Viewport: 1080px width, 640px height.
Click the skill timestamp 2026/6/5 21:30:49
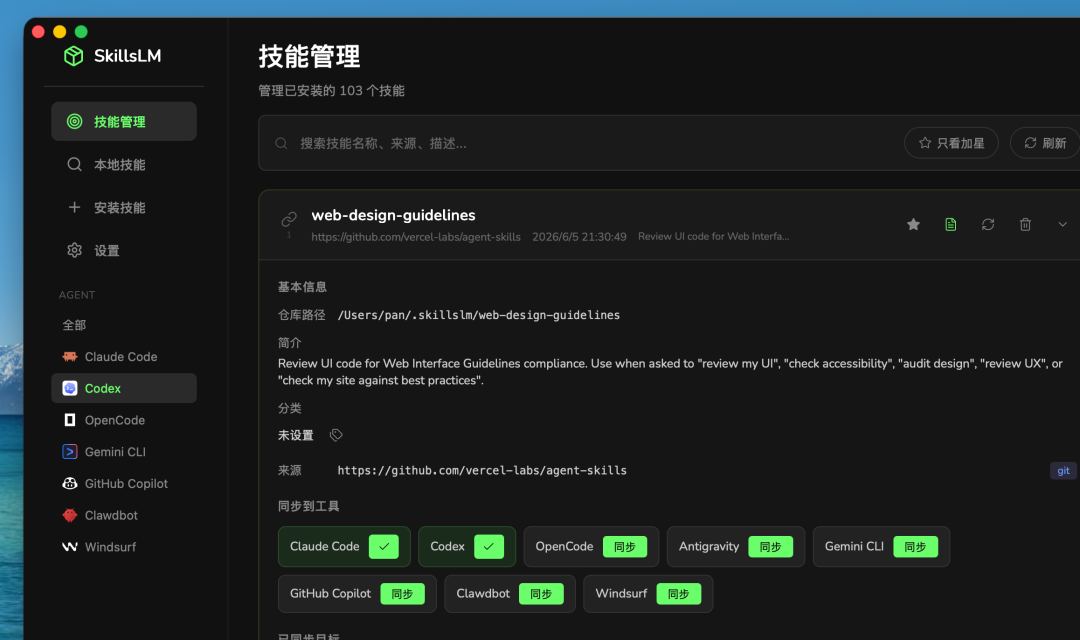[x=579, y=237]
